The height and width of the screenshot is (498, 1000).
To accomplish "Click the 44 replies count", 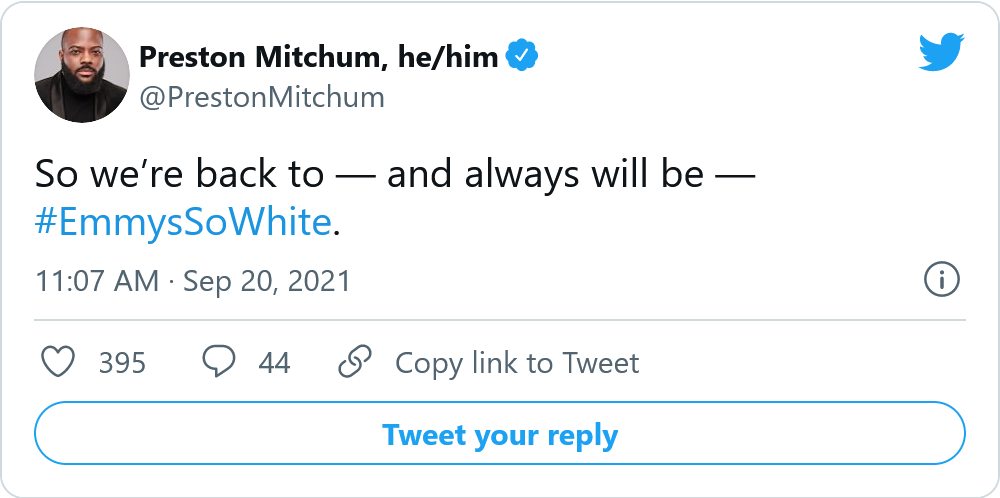I will [x=274, y=362].
